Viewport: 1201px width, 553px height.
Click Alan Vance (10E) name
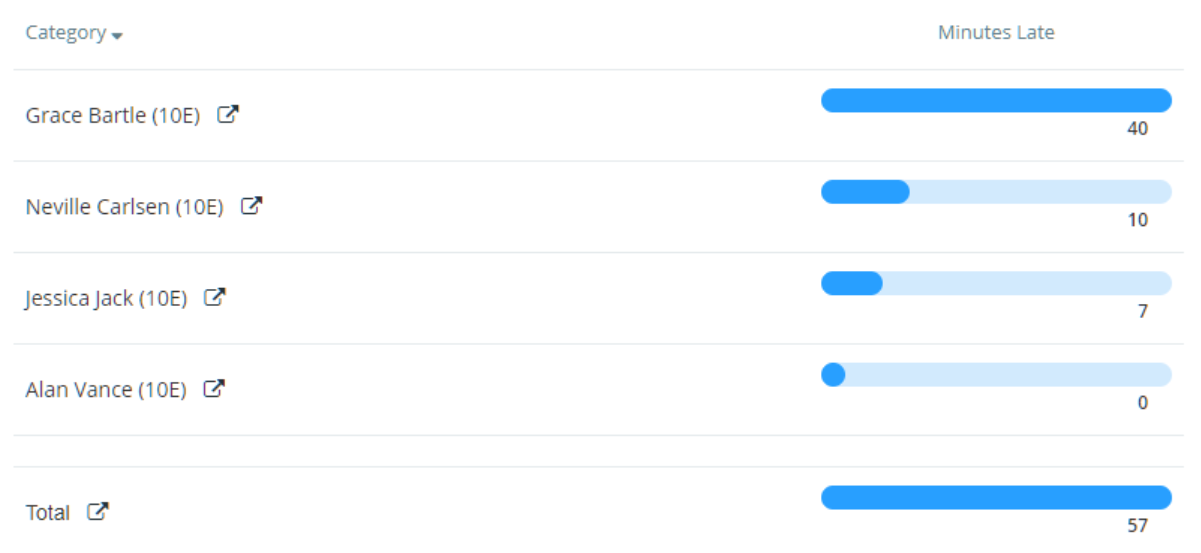[106, 390]
